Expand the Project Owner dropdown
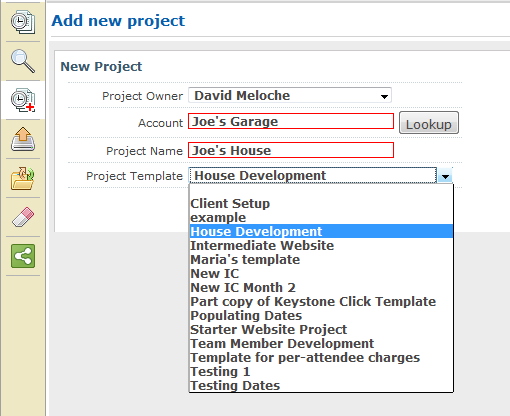Image resolution: width=510 pixels, height=416 pixels. 290,96
